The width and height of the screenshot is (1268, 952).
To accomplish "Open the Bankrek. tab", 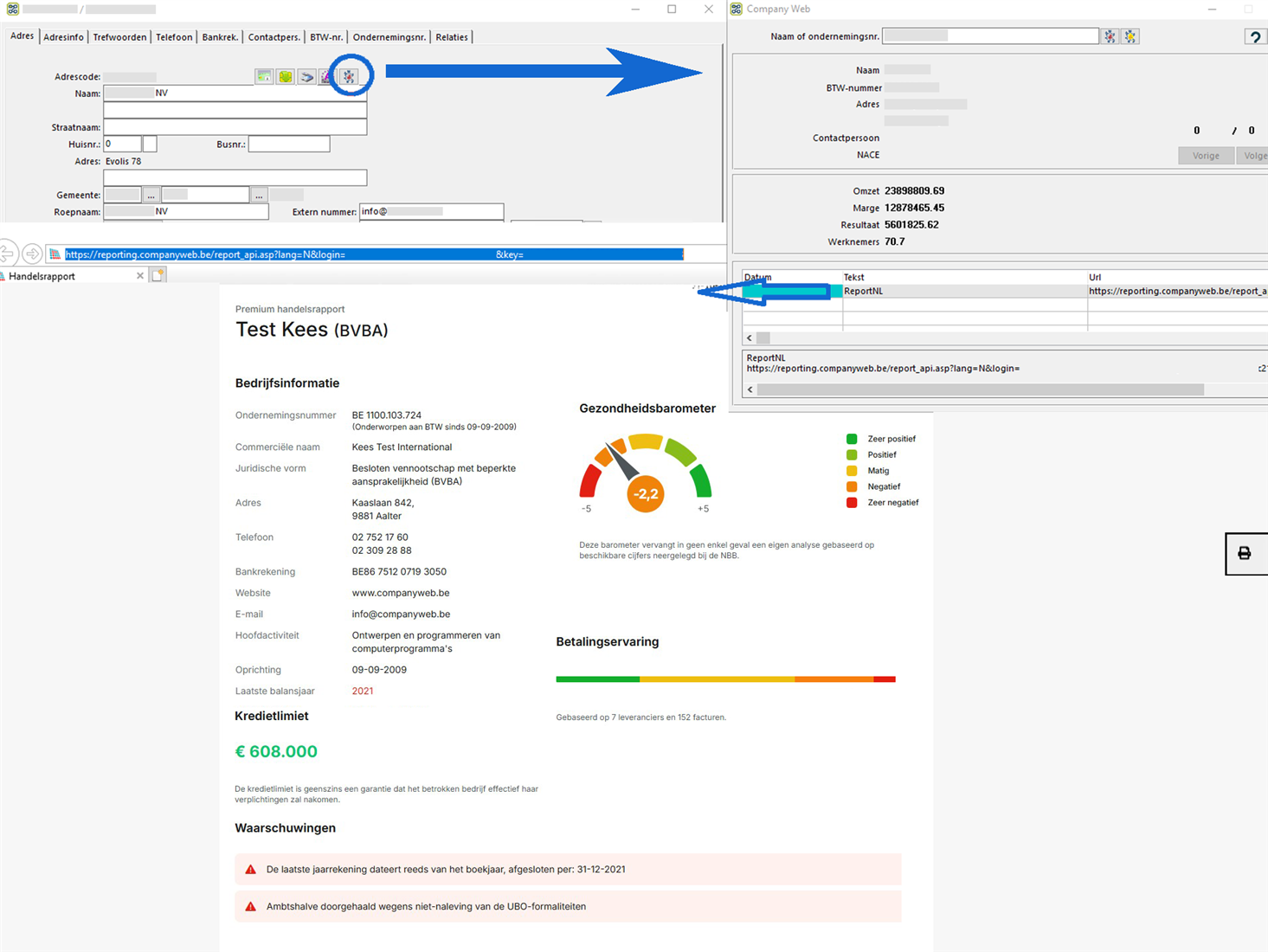I will click(x=220, y=37).
